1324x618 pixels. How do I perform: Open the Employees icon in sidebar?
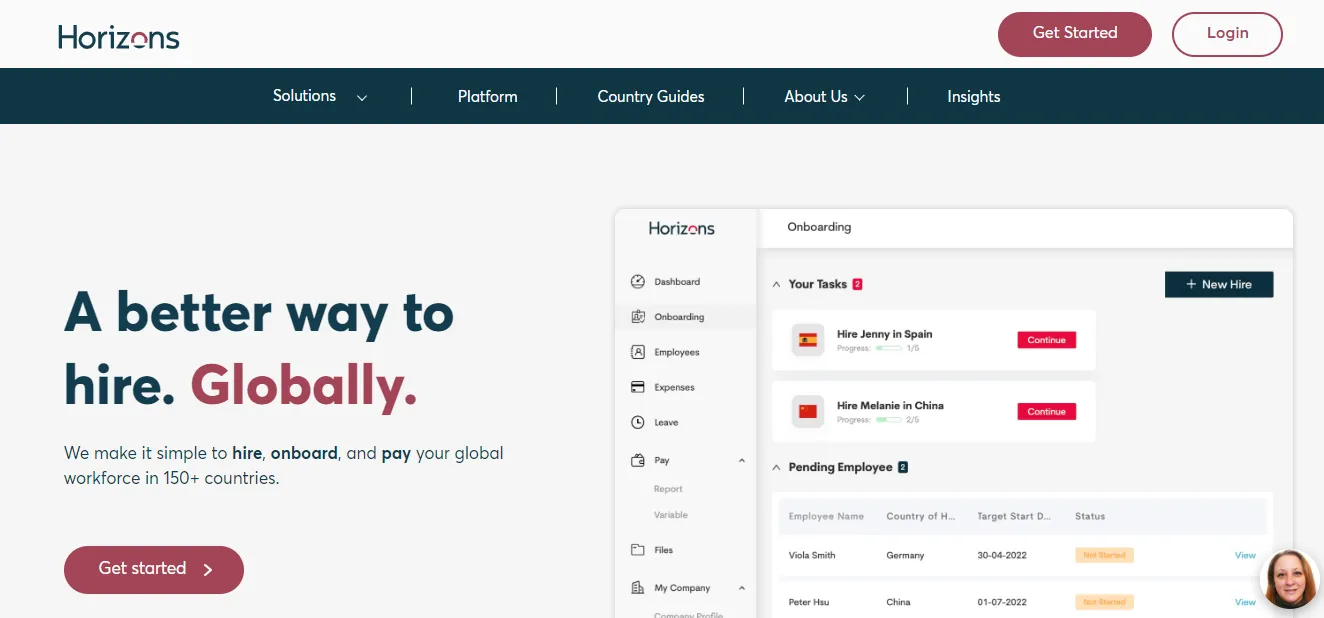[x=638, y=352]
